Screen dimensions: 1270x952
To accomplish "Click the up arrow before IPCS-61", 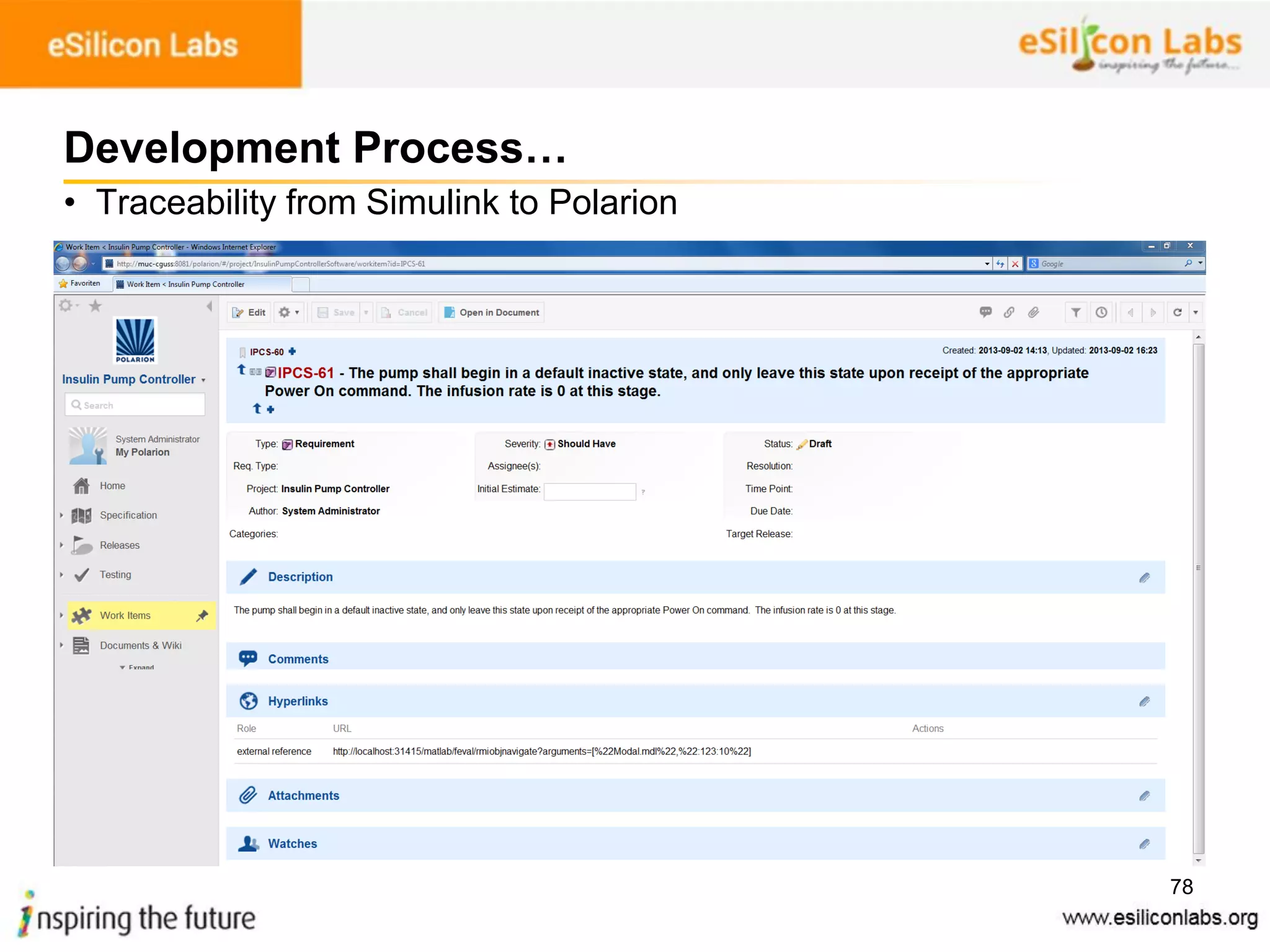I will tap(242, 370).
